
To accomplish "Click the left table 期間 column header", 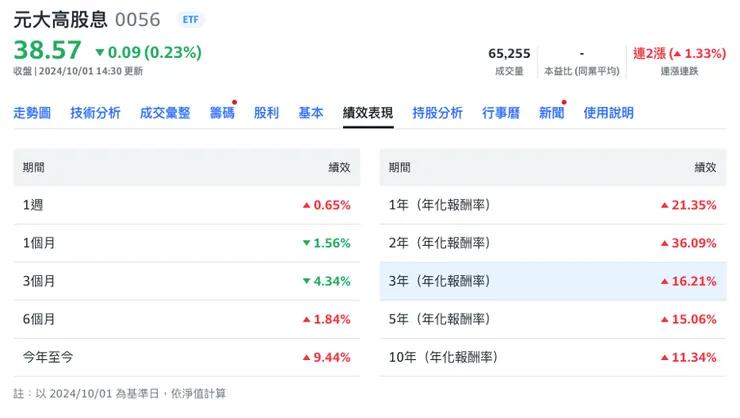I will 34,167.
